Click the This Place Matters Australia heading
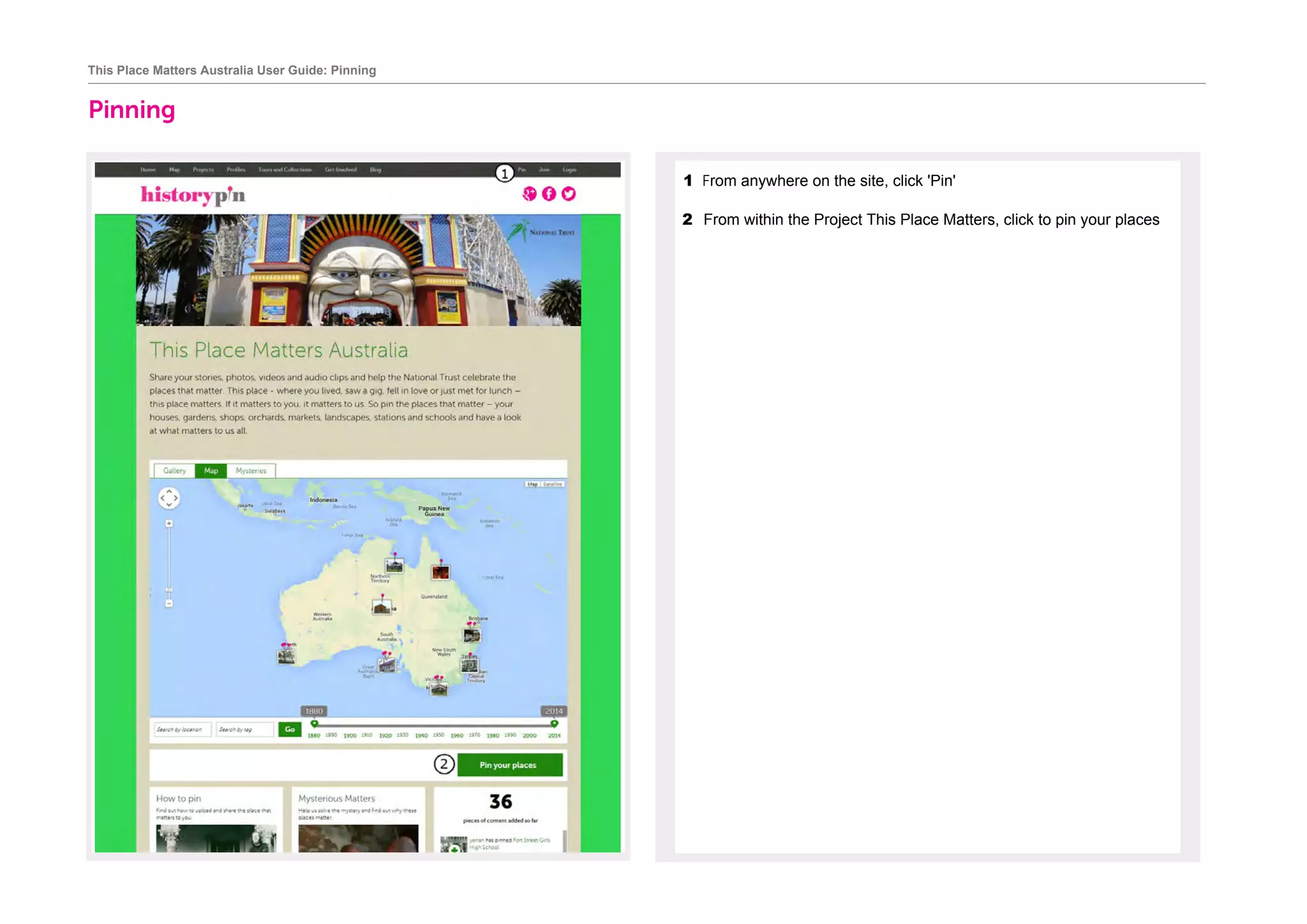This screenshot has width=1307, height=924. (279, 350)
